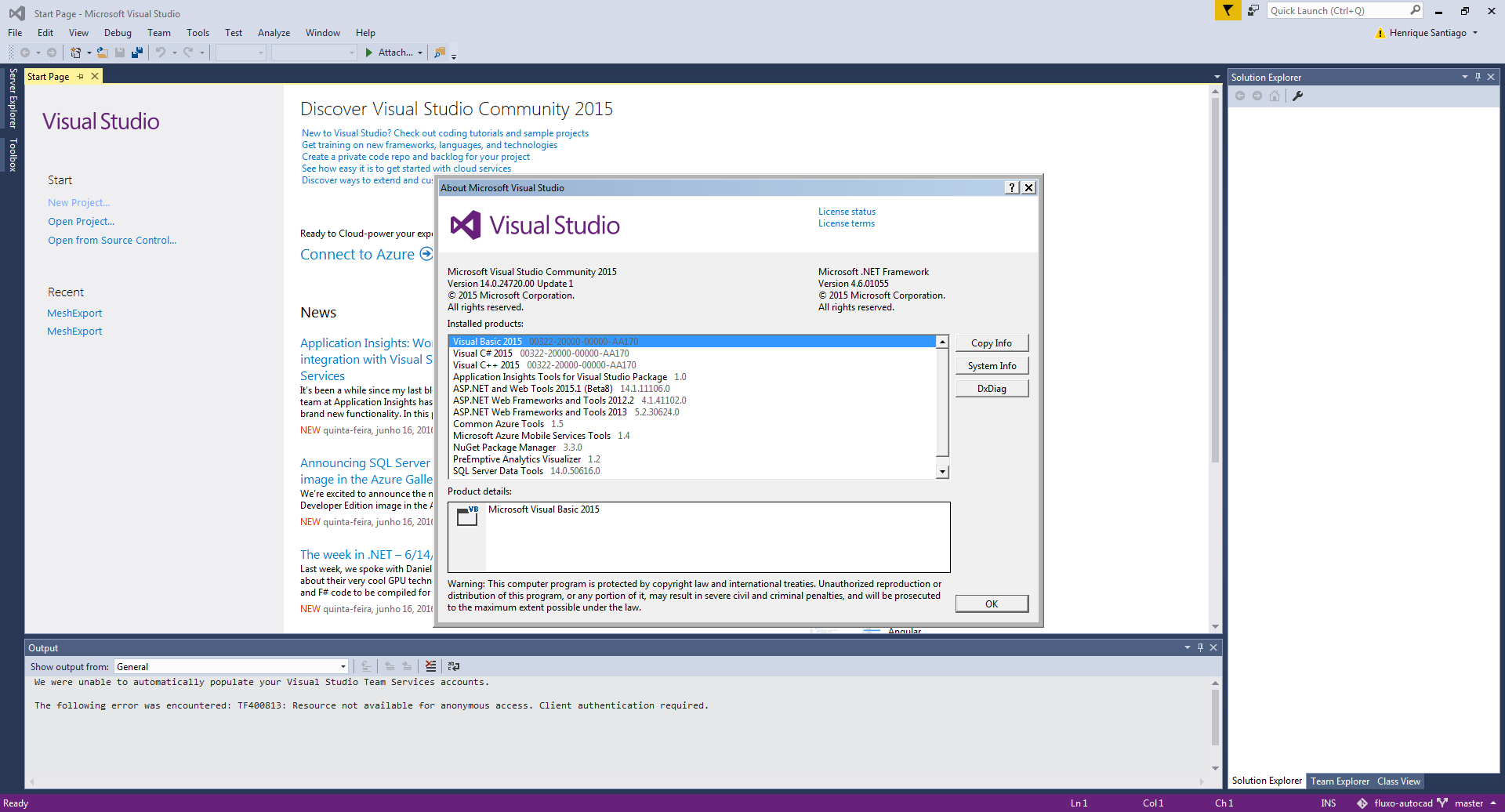This screenshot has height=812, width=1505.
Task: Click the Save toolbar icon
Action: click(x=120, y=53)
